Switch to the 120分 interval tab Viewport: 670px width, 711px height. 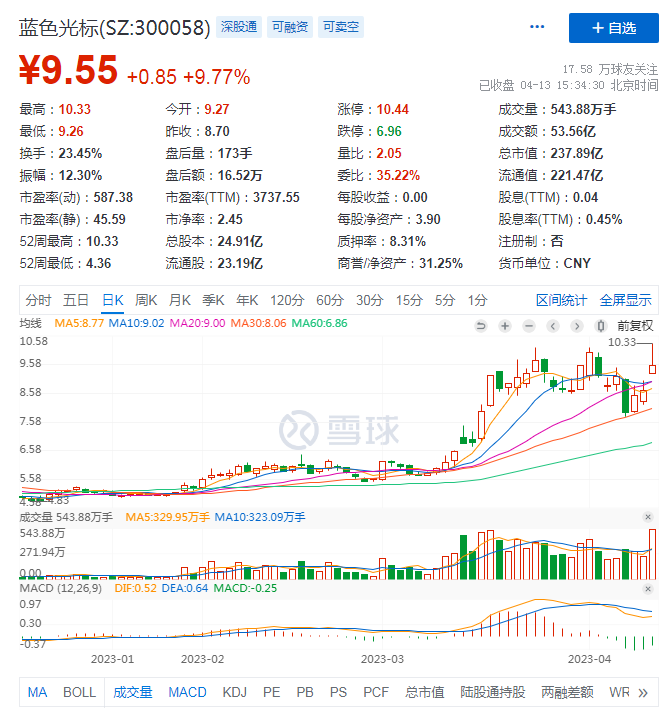(287, 300)
